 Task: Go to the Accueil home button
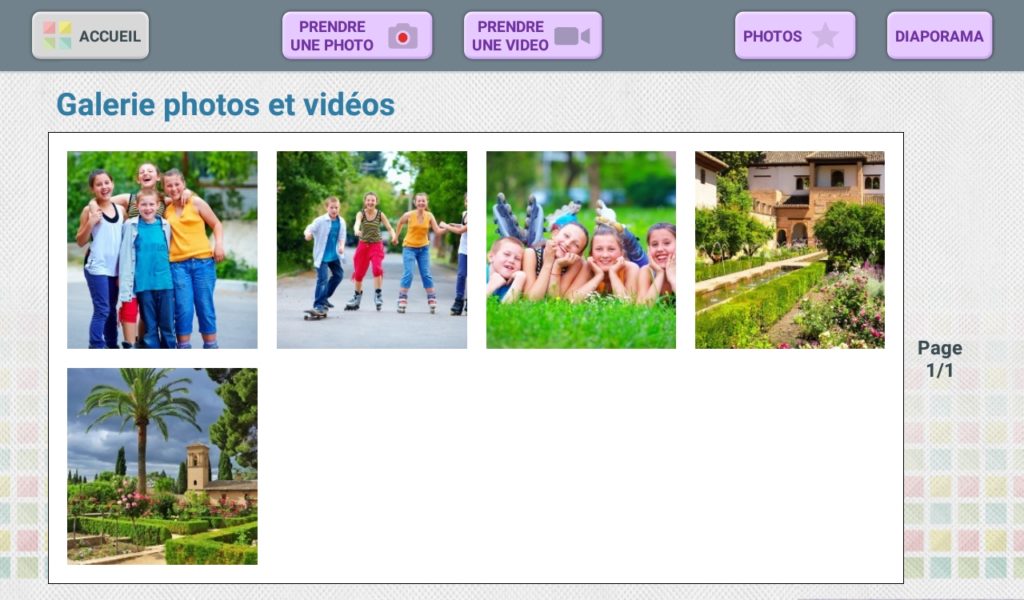point(90,36)
